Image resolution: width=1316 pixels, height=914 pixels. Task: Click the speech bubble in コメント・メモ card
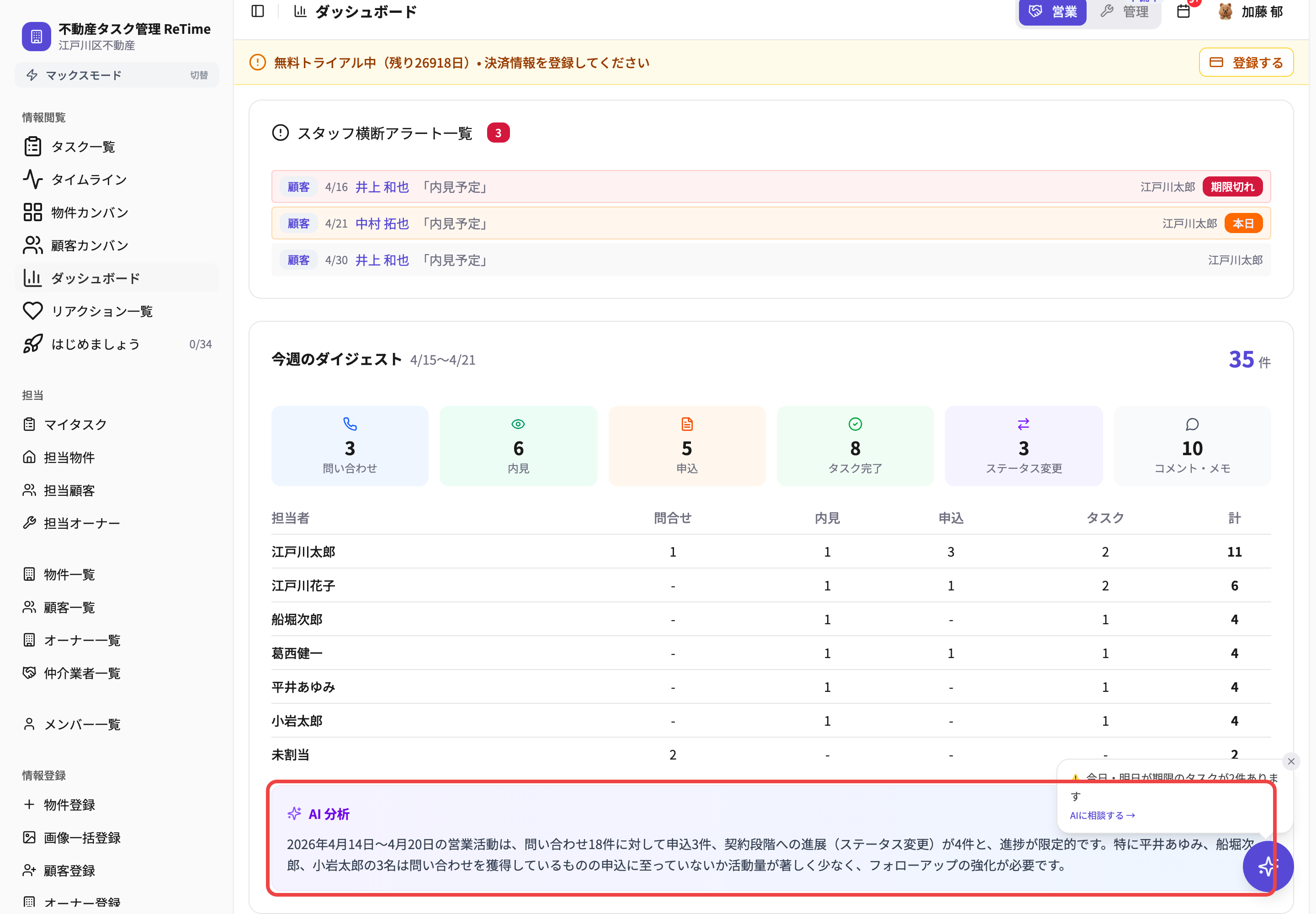(1192, 424)
